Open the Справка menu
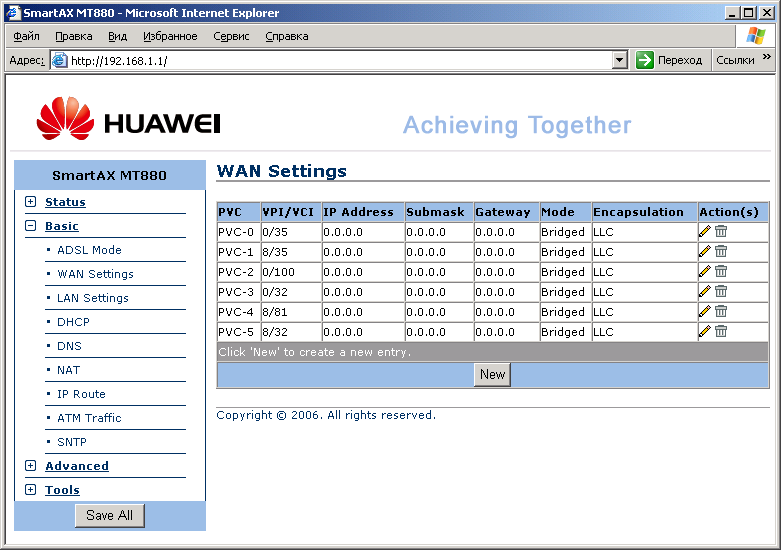Viewport: 781px width, 550px height. (x=287, y=36)
